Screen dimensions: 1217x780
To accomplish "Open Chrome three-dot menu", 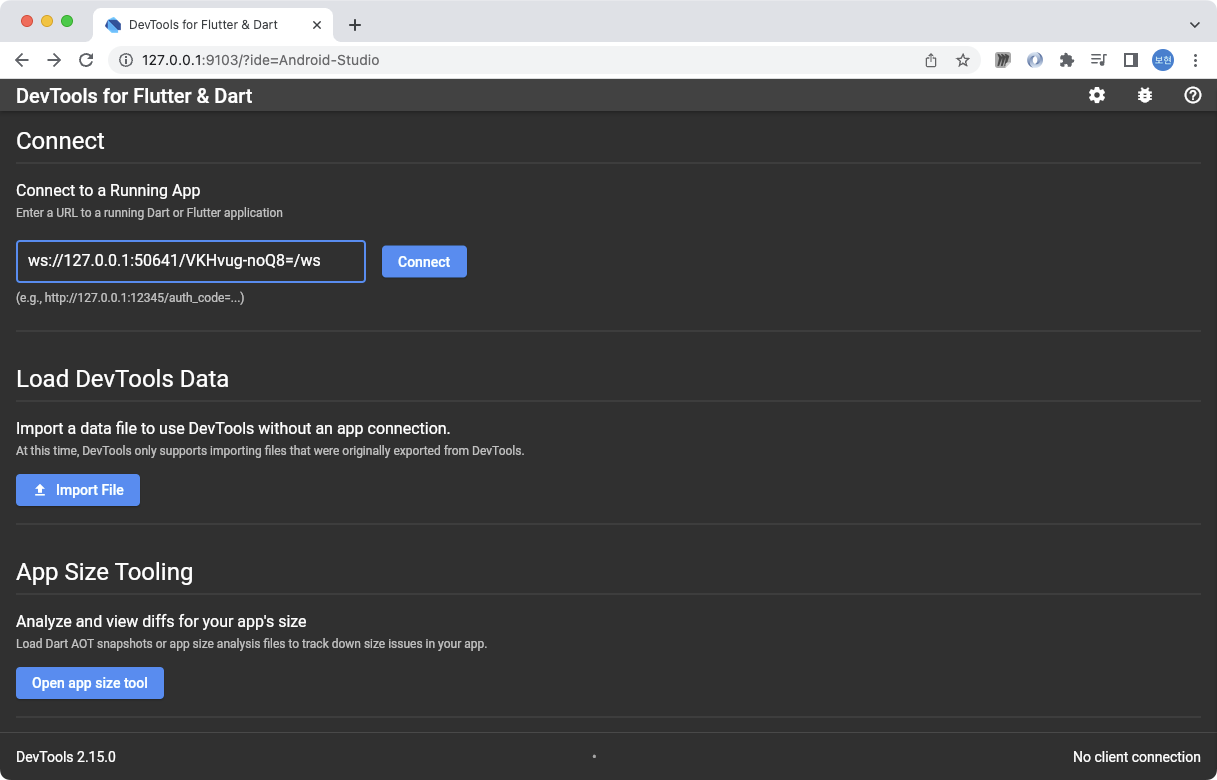I will point(1195,60).
